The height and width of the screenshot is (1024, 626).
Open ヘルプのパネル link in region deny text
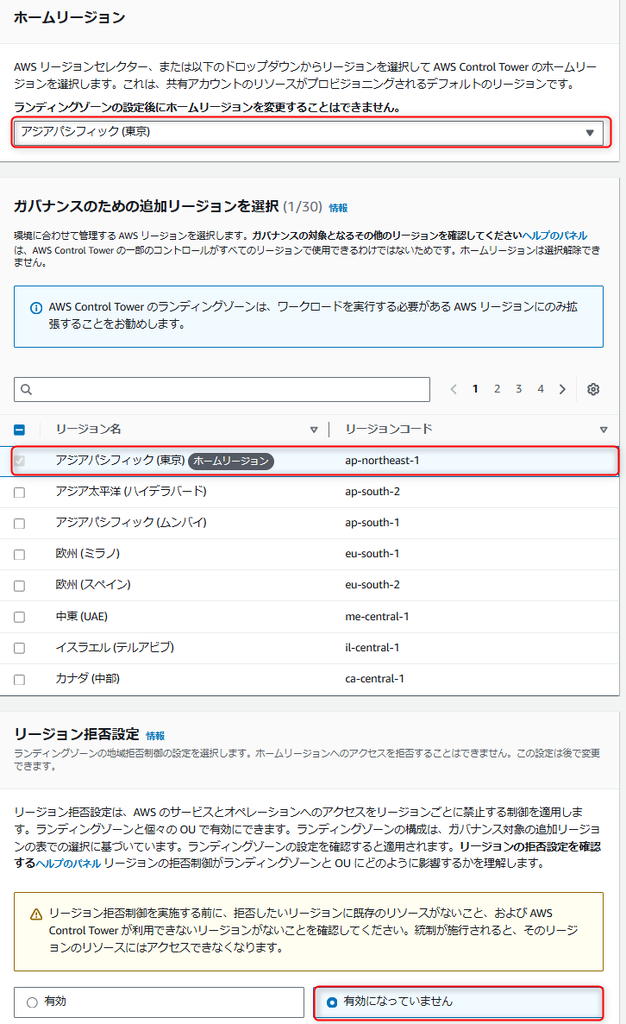coord(69,863)
